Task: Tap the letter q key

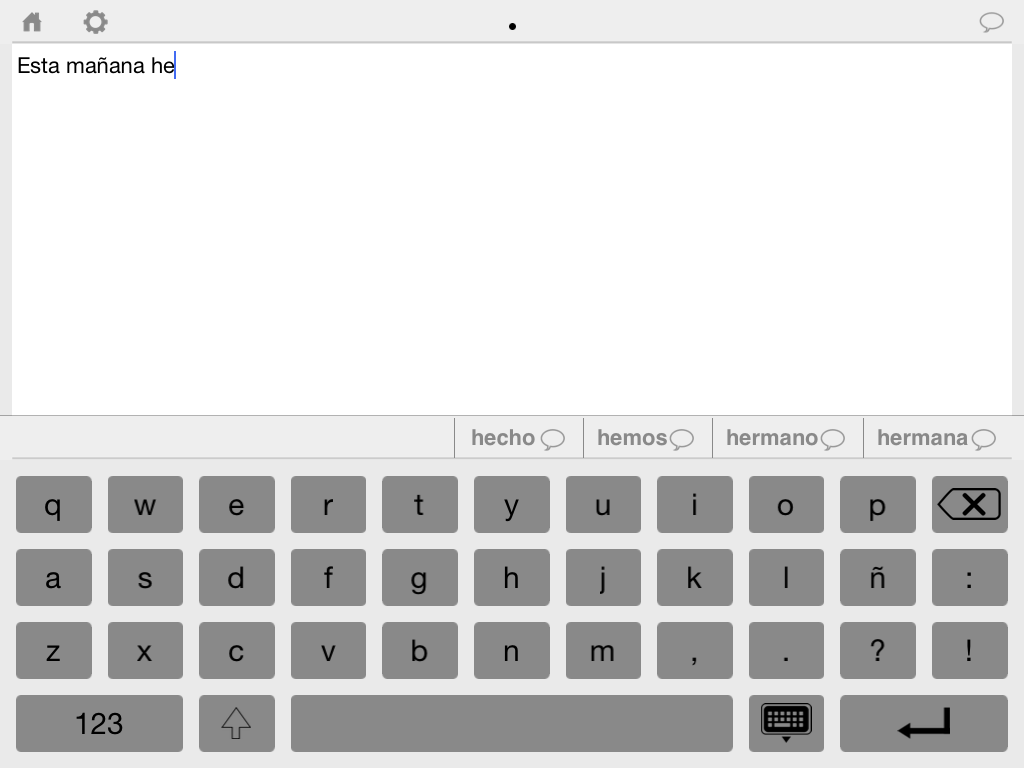Action: (53, 505)
